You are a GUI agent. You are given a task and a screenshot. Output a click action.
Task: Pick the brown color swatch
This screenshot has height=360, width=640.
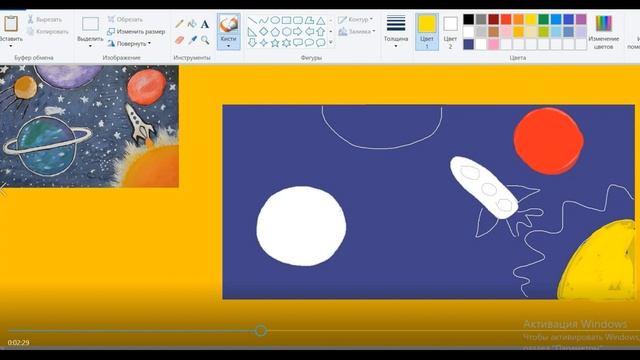493,31
